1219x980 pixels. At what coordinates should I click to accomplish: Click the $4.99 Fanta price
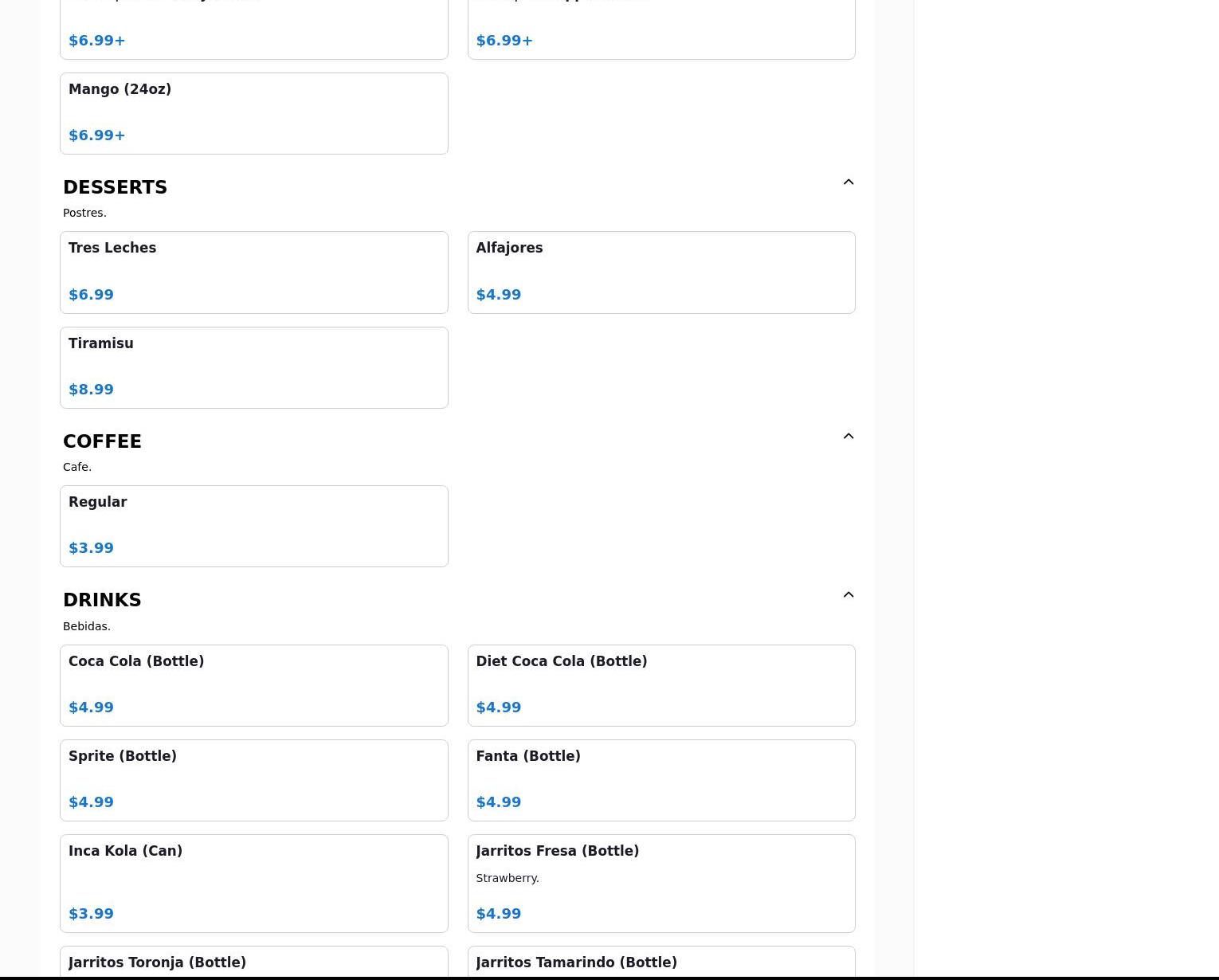pos(498,802)
